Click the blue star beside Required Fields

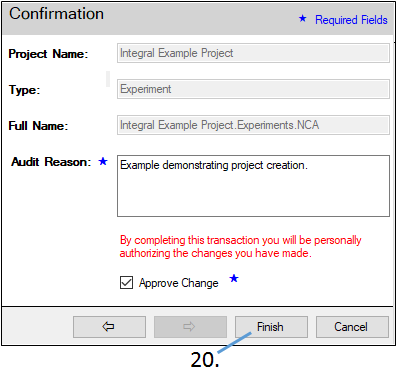coord(303,18)
